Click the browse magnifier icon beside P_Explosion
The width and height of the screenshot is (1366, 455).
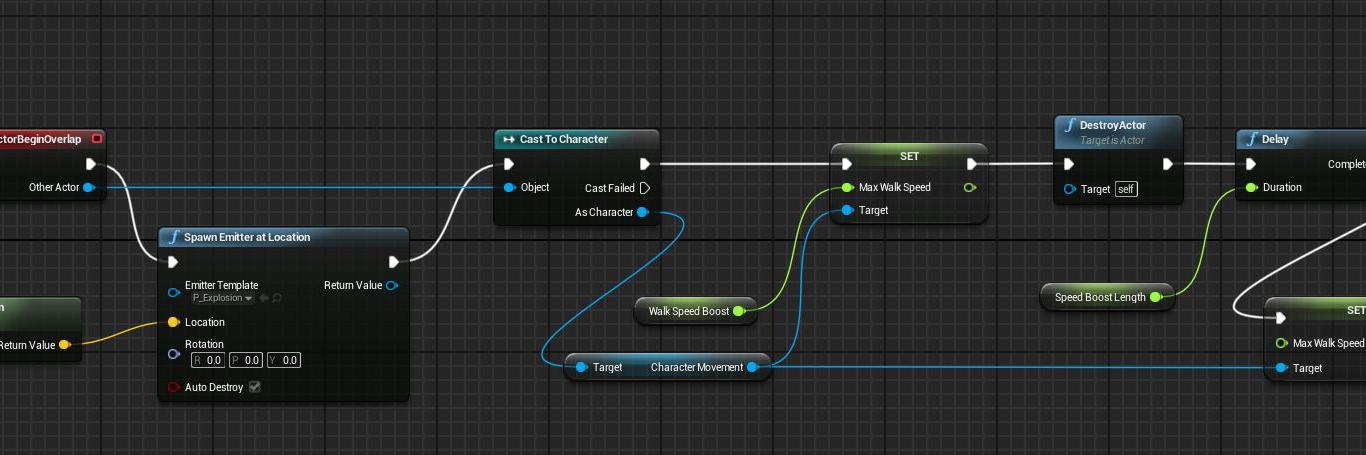[277, 298]
